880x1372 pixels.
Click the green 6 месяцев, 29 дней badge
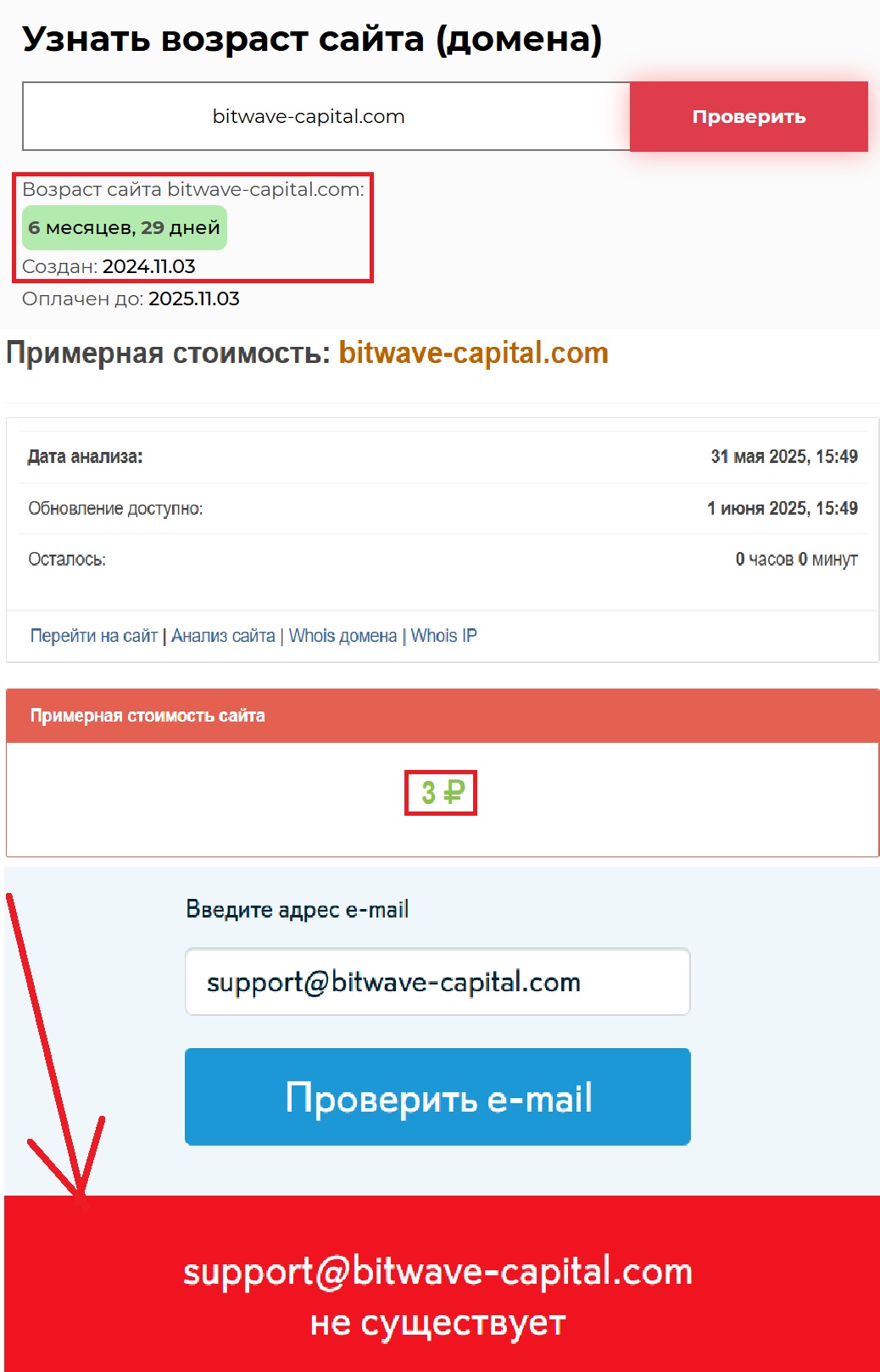coord(125,227)
